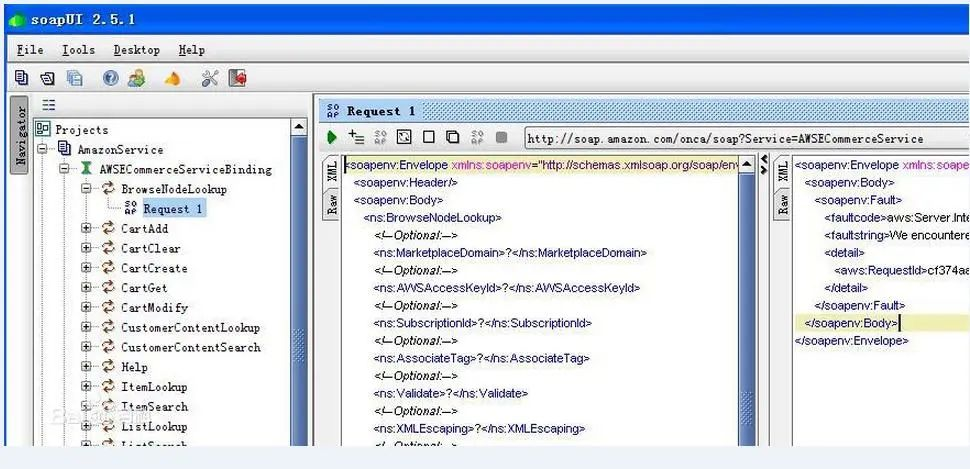Click the CartAdd operation arrows icon
Image resolution: width=970 pixels, height=469 pixels.
pos(108,228)
